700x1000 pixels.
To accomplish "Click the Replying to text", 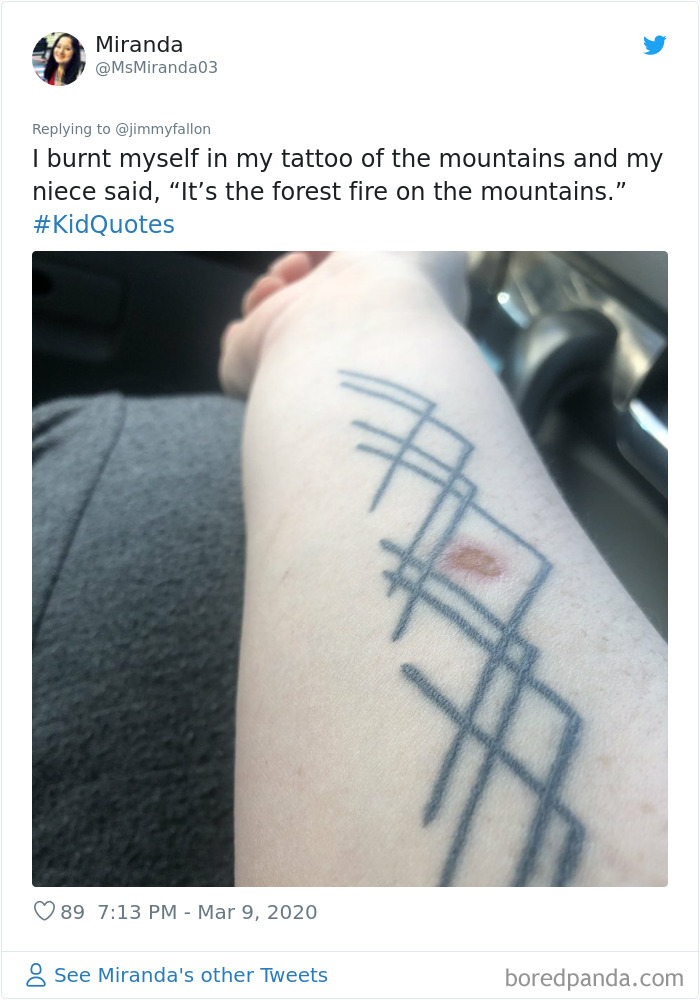I will click(x=71, y=129).
